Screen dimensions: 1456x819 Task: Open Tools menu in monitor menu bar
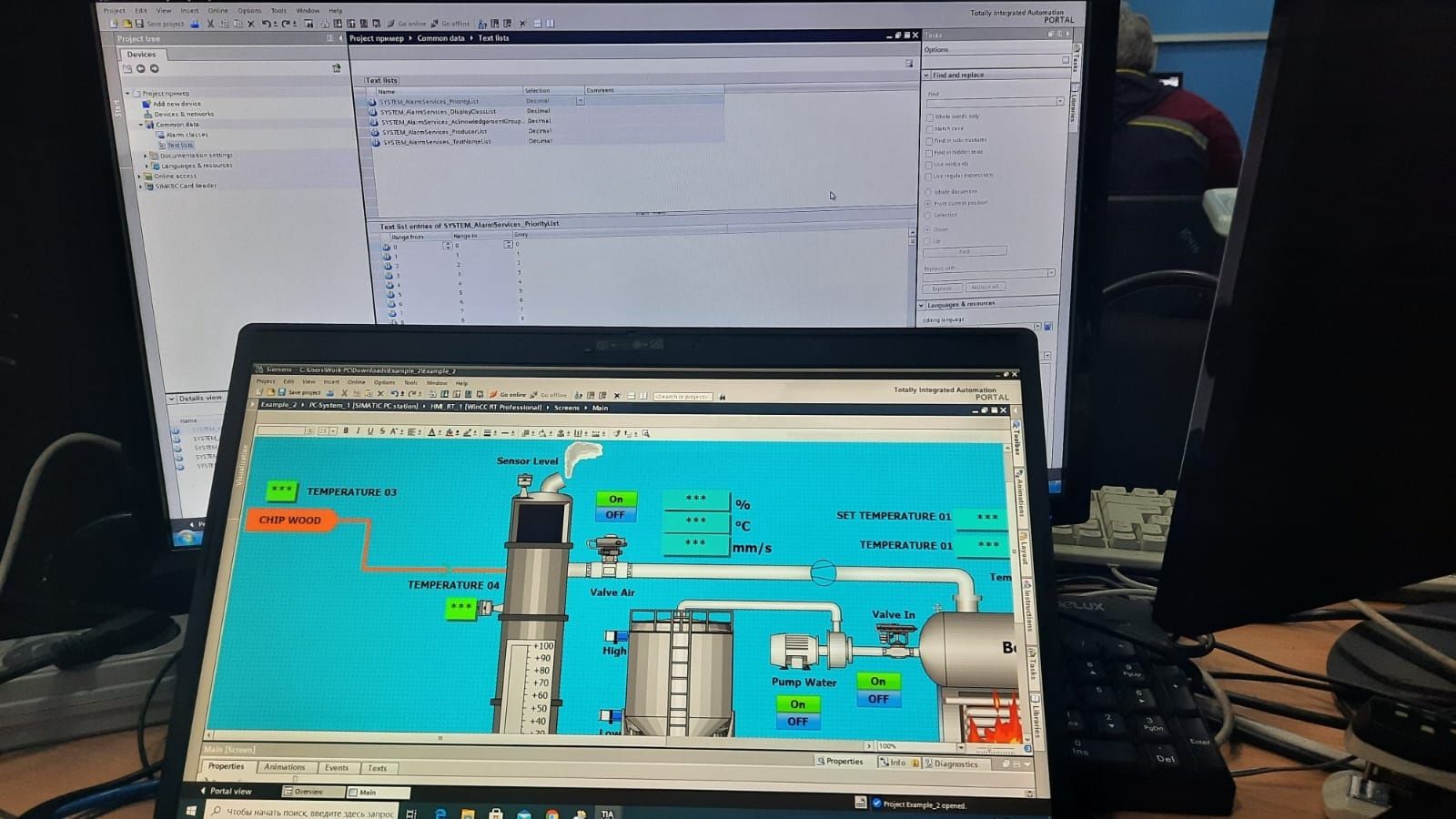point(278,11)
